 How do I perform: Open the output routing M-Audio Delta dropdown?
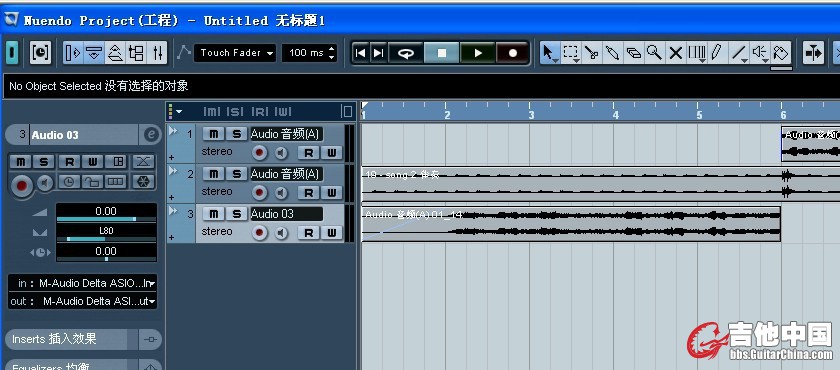82,301
